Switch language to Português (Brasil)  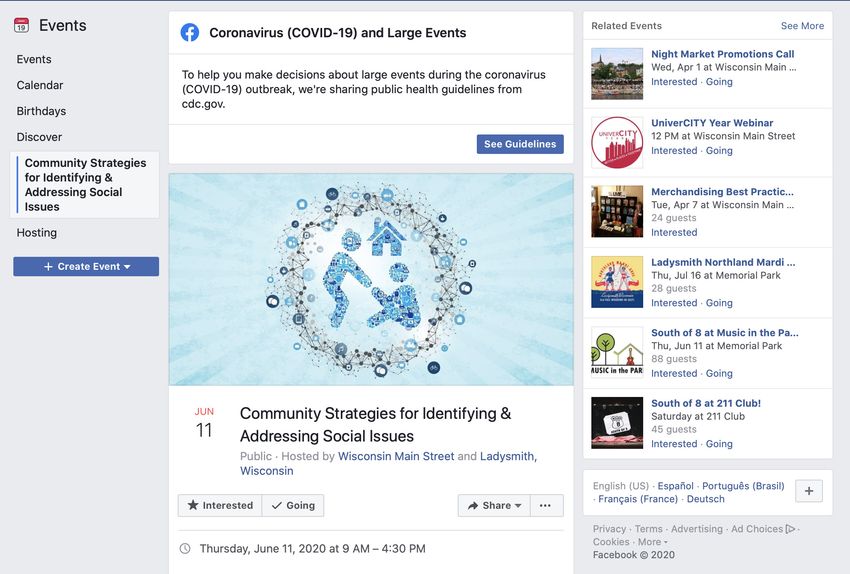[x=743, y=486]
